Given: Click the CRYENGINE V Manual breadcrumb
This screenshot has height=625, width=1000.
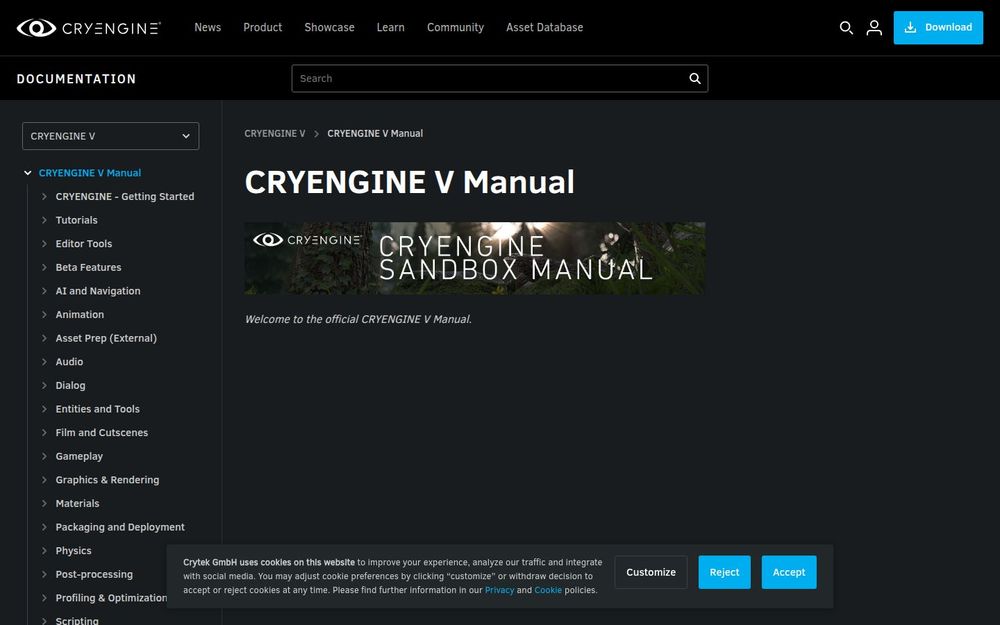Looking at the screenshot, I should coord(375,133).
